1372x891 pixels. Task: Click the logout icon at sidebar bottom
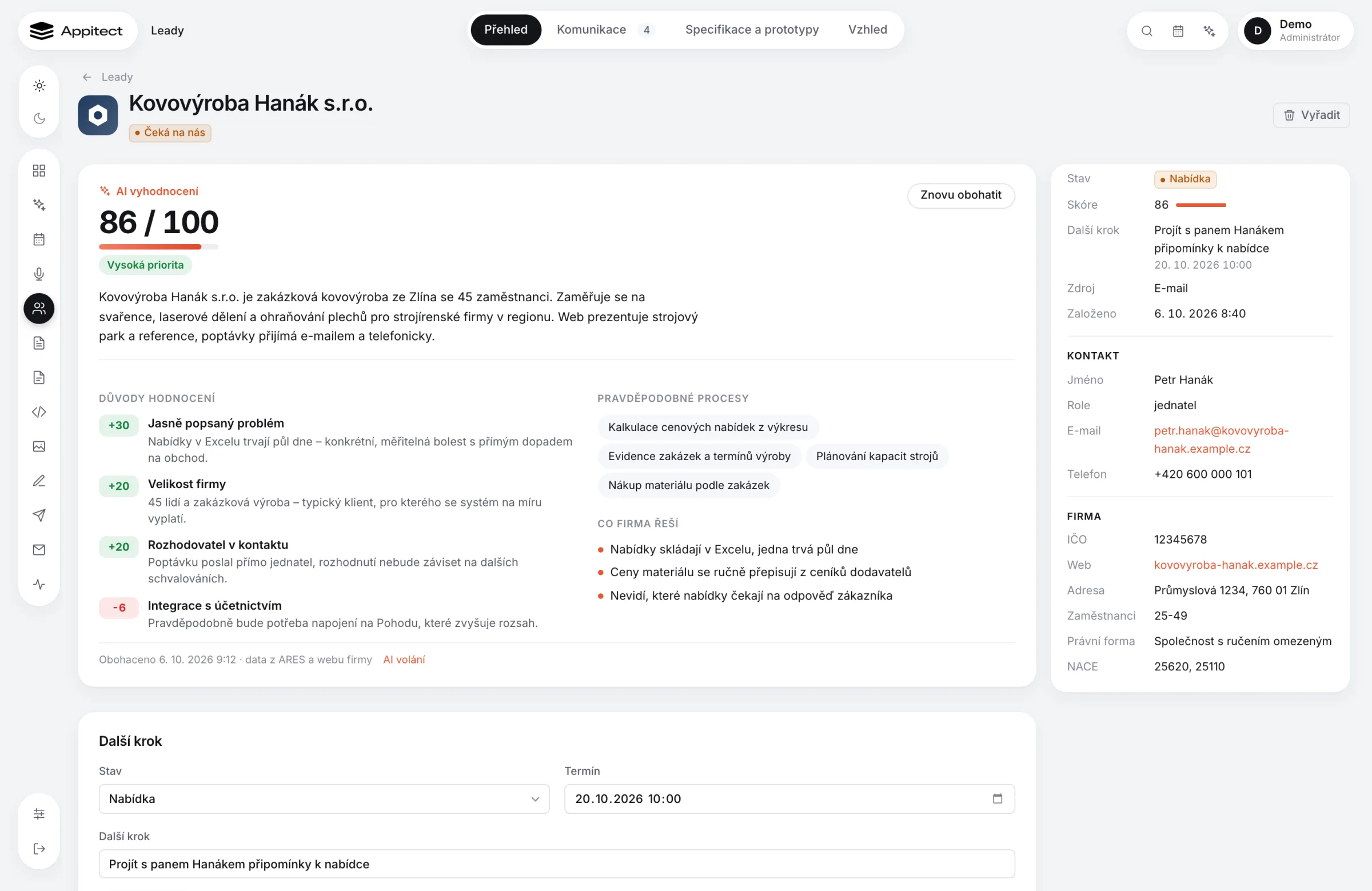39,848
